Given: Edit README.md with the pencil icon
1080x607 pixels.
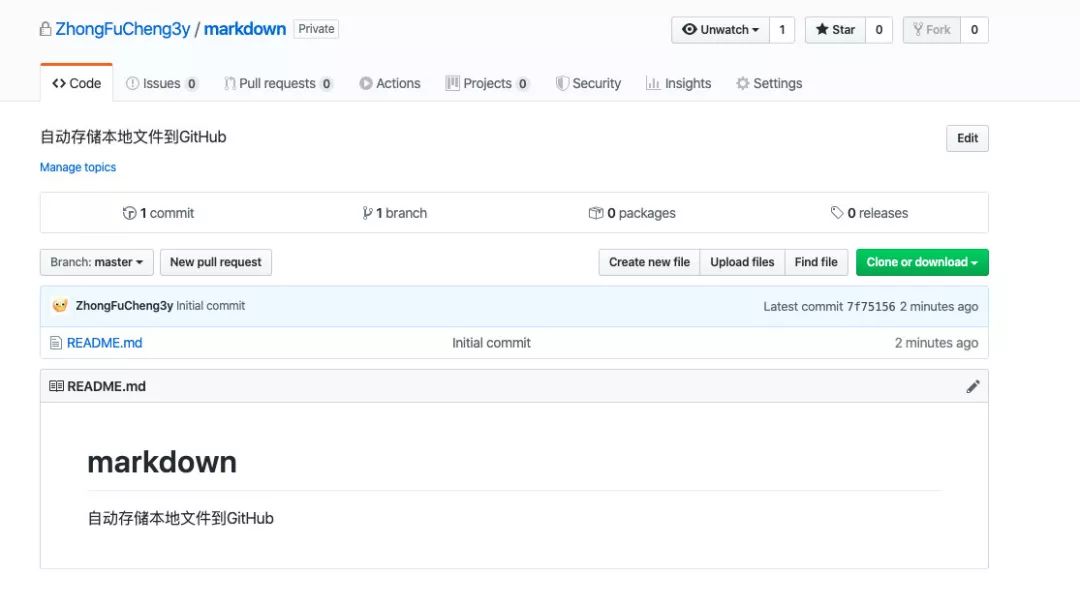Looking at the screenshot, I should 973,387.
